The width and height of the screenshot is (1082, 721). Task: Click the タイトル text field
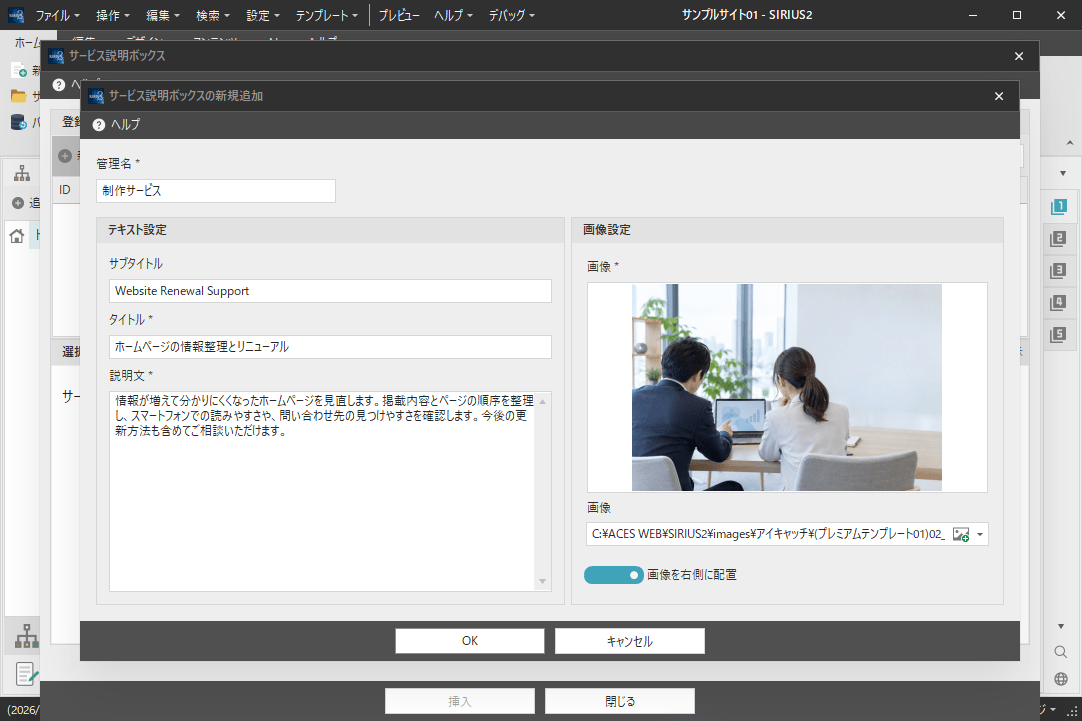point(330,347)
